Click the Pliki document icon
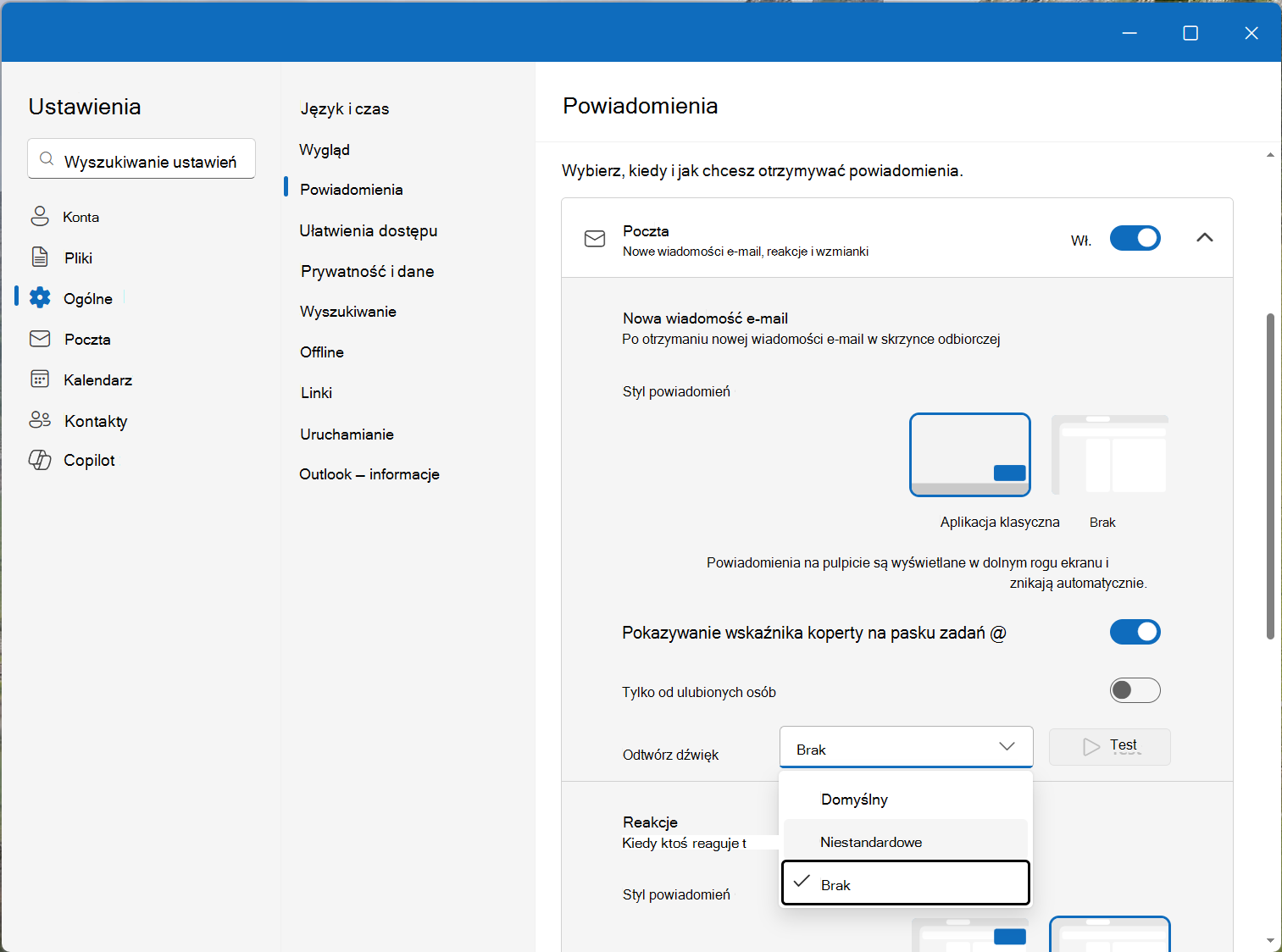 (40, 257)
